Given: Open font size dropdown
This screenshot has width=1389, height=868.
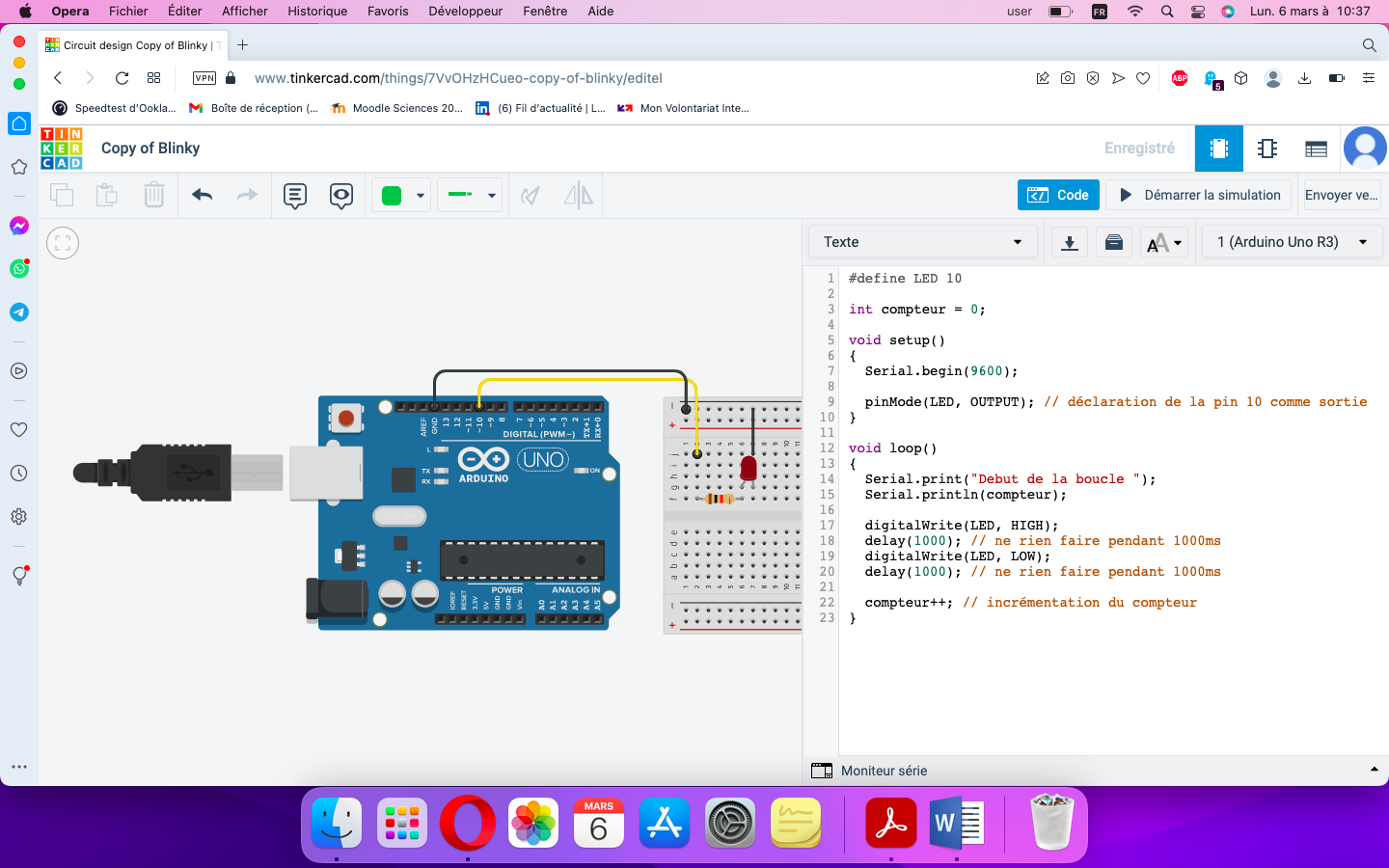Looking at the screenshot, I should pos(1164,242).
